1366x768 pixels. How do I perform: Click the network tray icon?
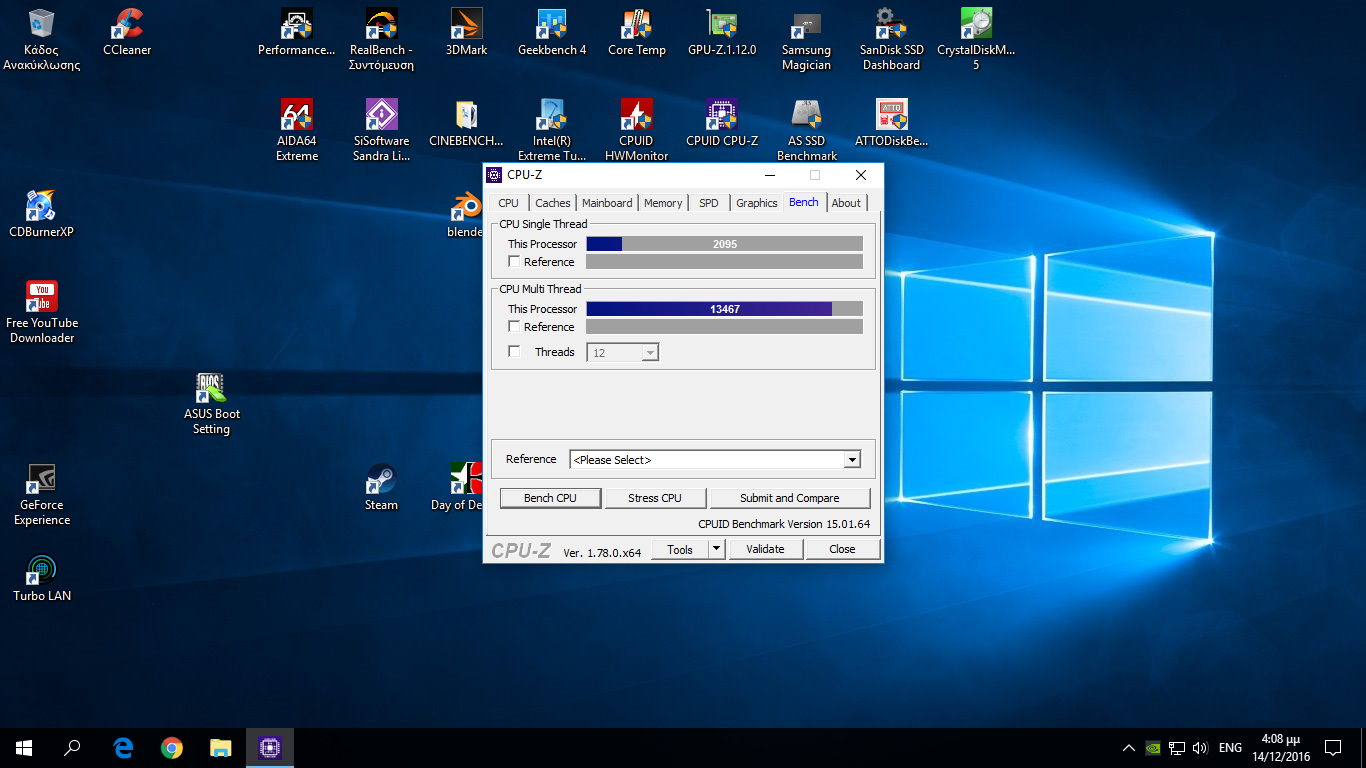pyautogui.click(x=1177, y=747)
